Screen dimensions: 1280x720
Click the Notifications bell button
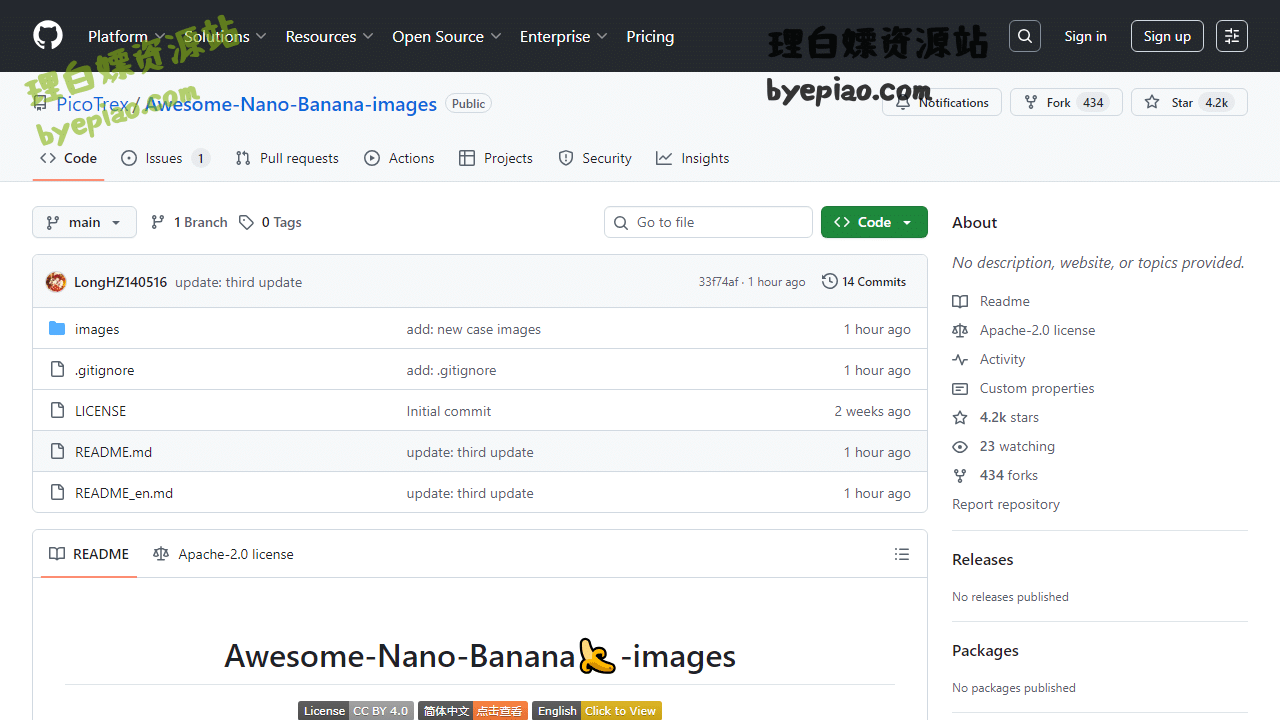(942, 102)
